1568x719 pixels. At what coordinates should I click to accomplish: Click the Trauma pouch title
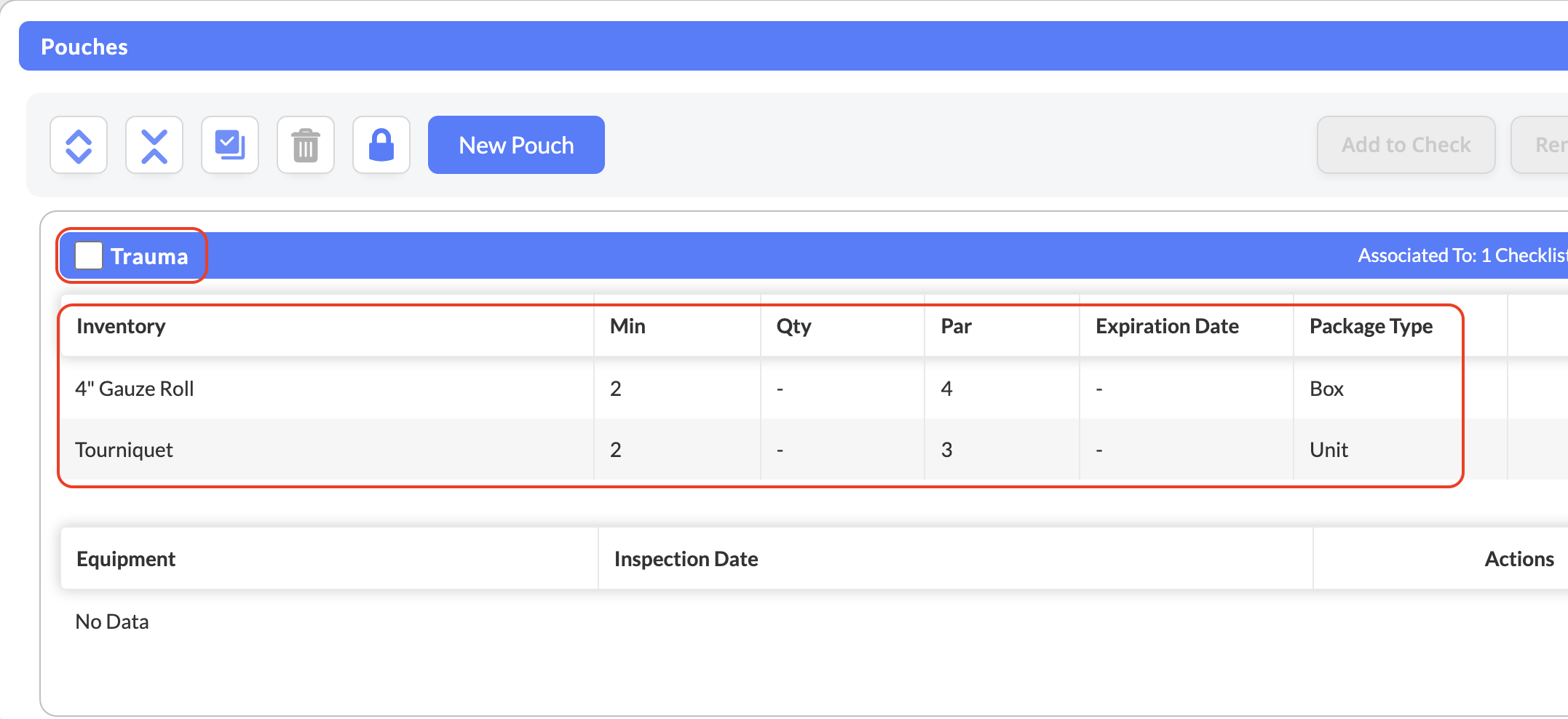click(149, 256)
